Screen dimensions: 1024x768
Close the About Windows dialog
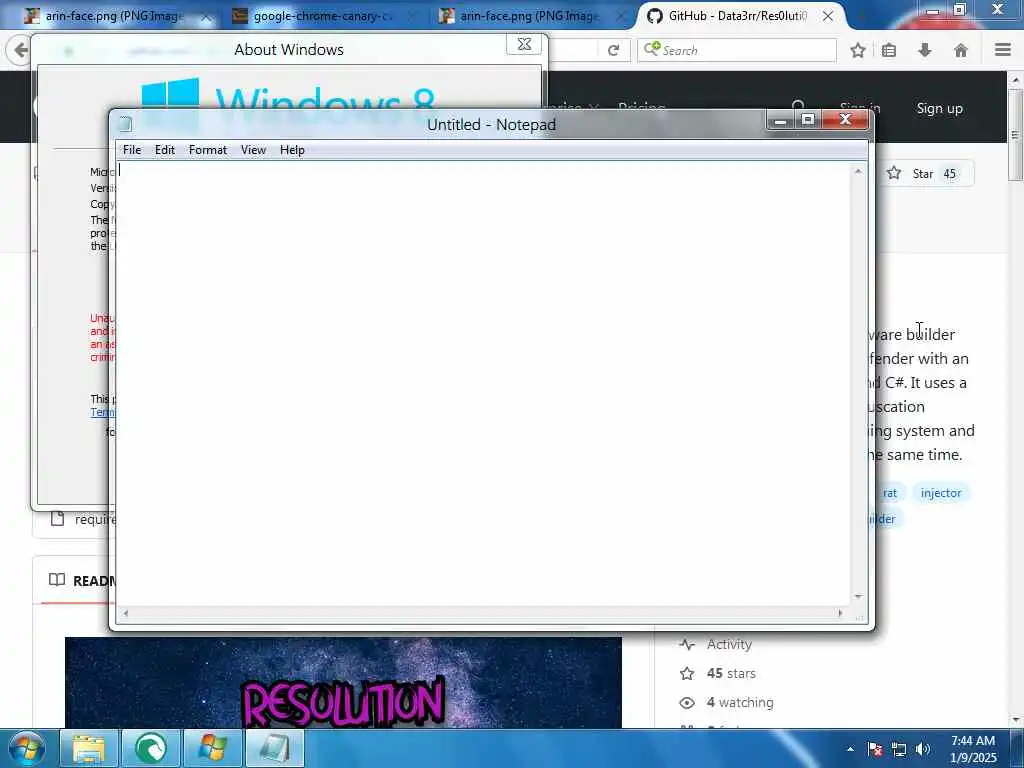tap(524, 44)
